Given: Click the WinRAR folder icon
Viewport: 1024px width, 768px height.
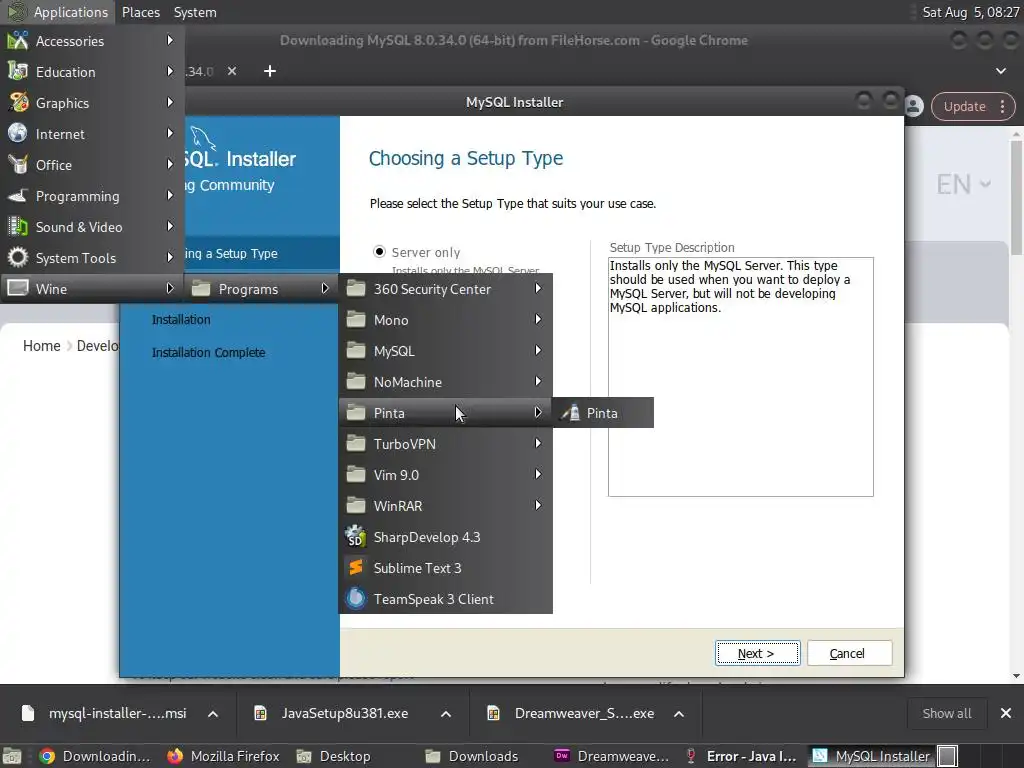Looking at the screenshot, I should click(356, 506).
